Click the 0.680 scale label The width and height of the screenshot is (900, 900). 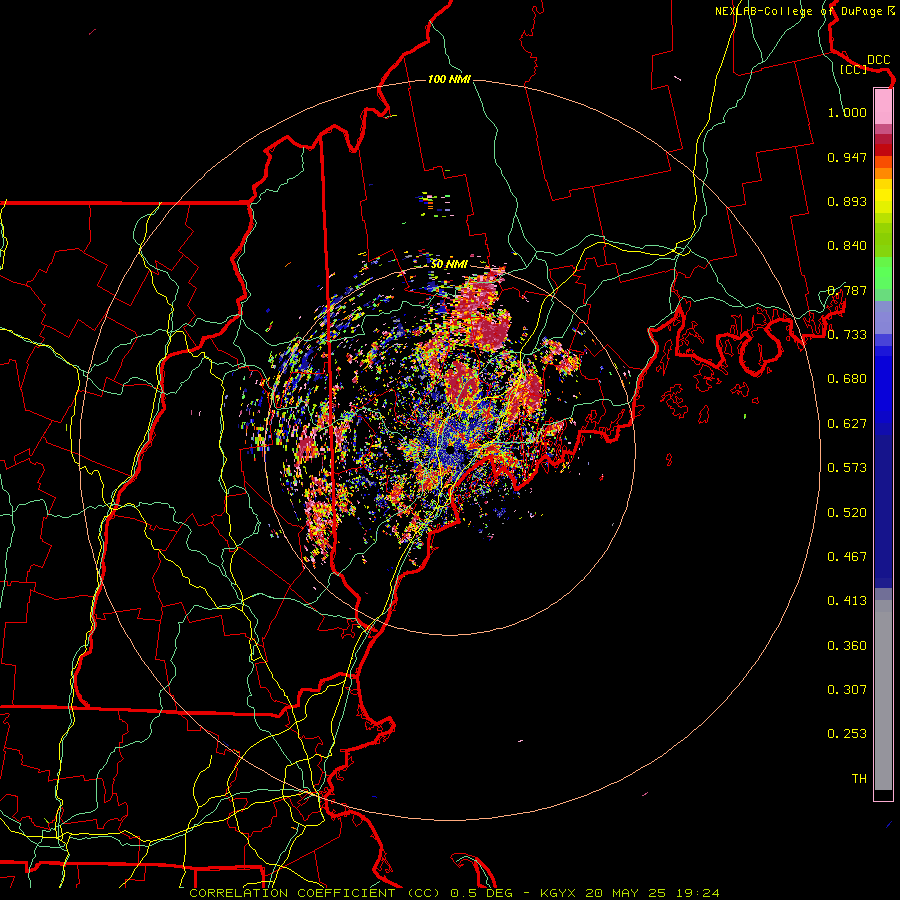[x=847, y=379]
